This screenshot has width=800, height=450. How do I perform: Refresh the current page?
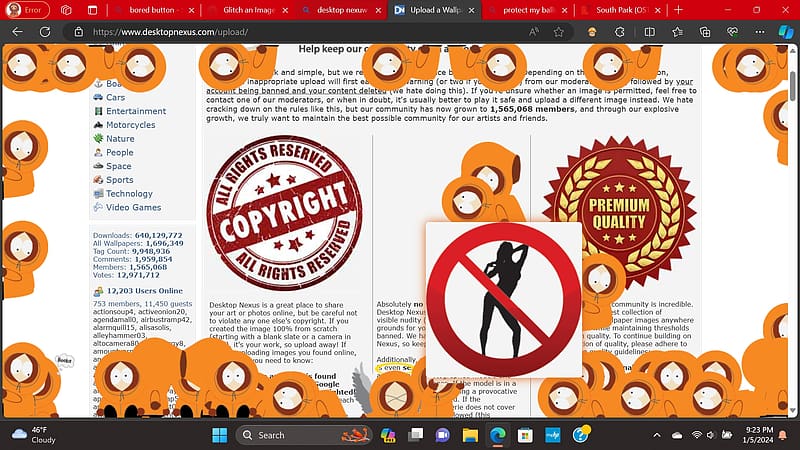[45, 32]
